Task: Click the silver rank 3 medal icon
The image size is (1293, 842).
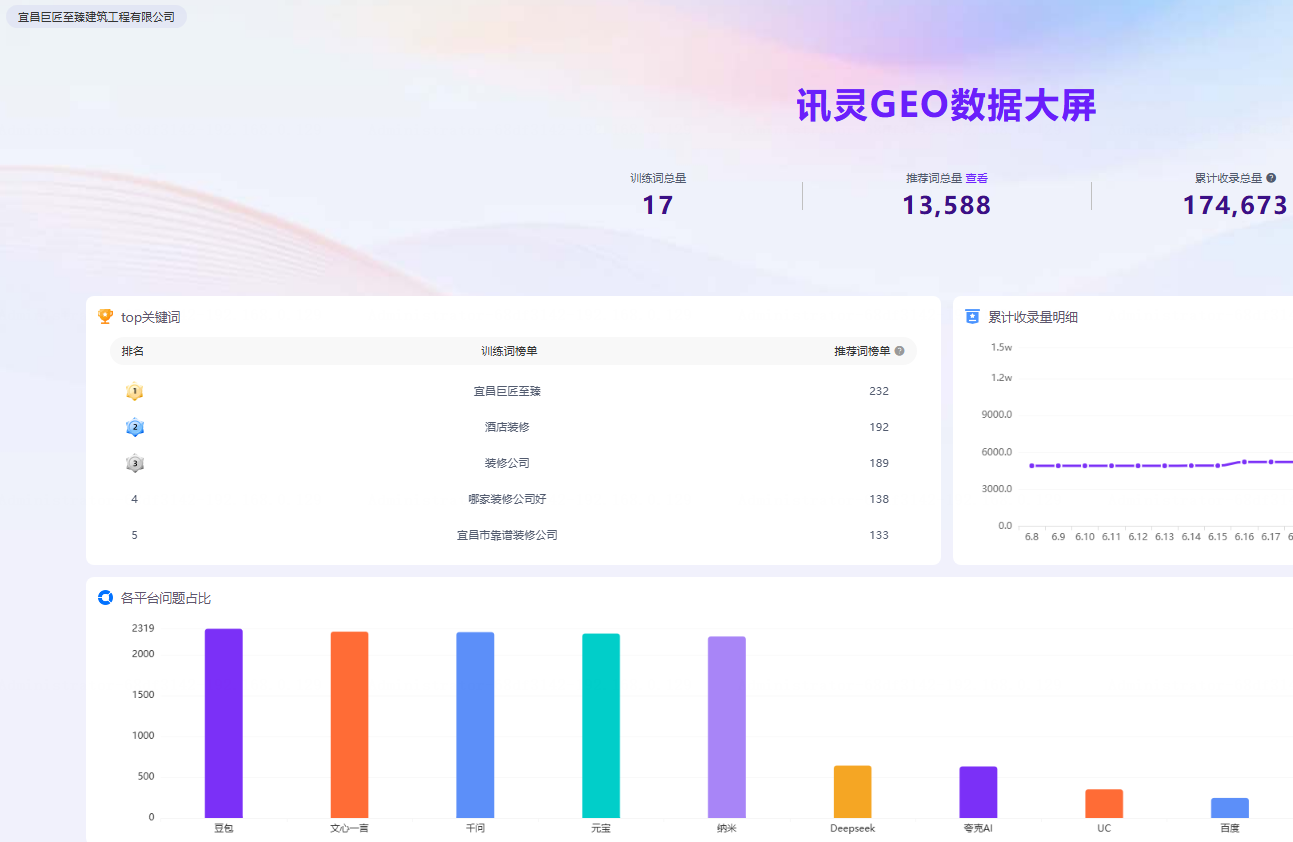Action: tap(135, 464)
